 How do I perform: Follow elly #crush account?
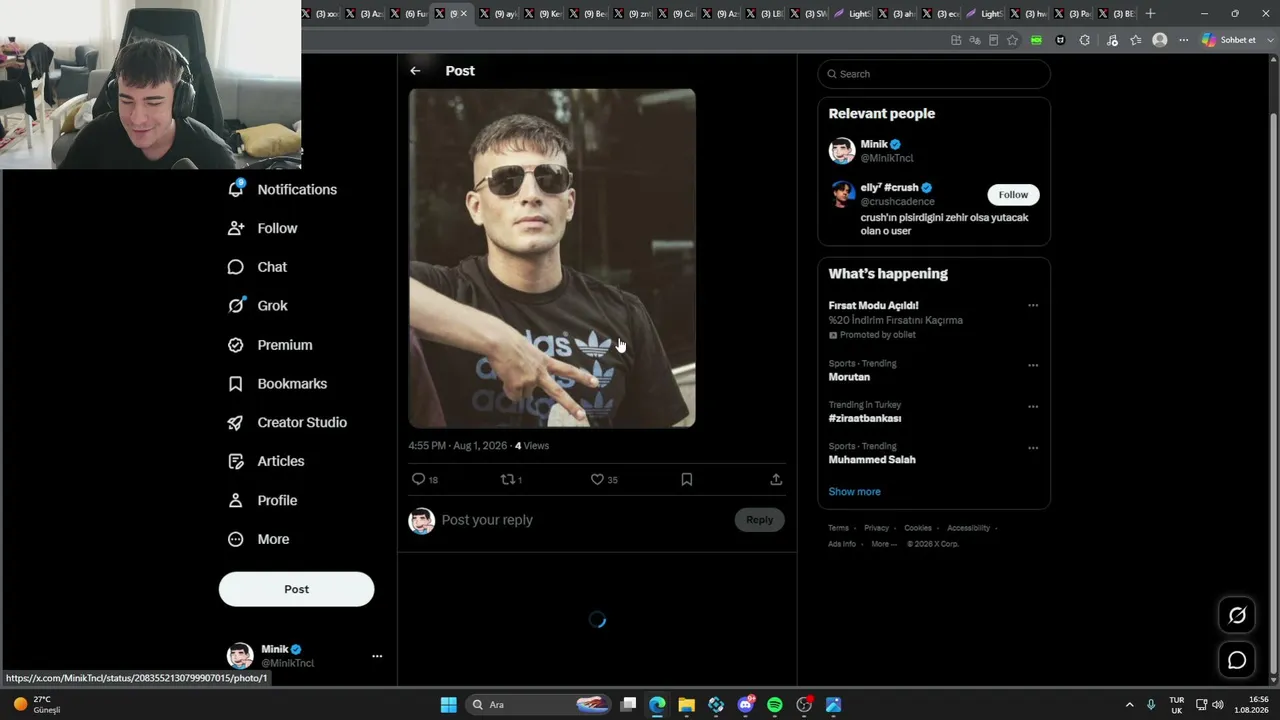coord(1013,195)
